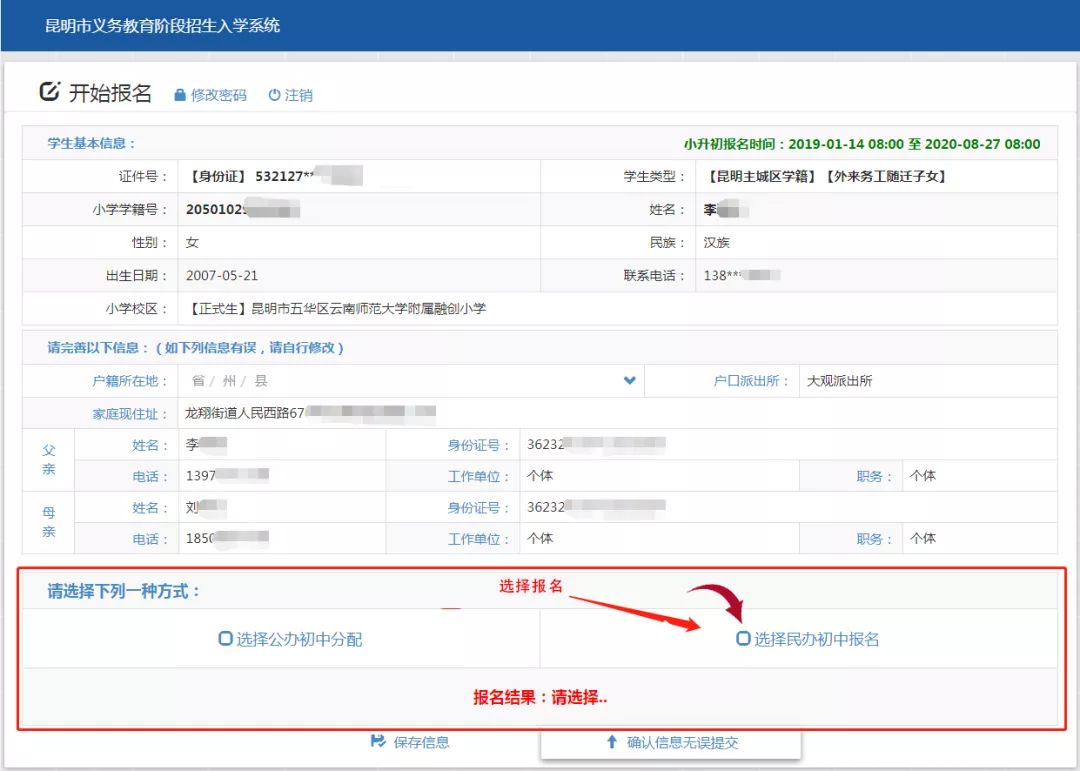Viewport: 1080px width, 771px height.
Task: Check the 选择公办初中分配 option
Action: coord(225,639)
